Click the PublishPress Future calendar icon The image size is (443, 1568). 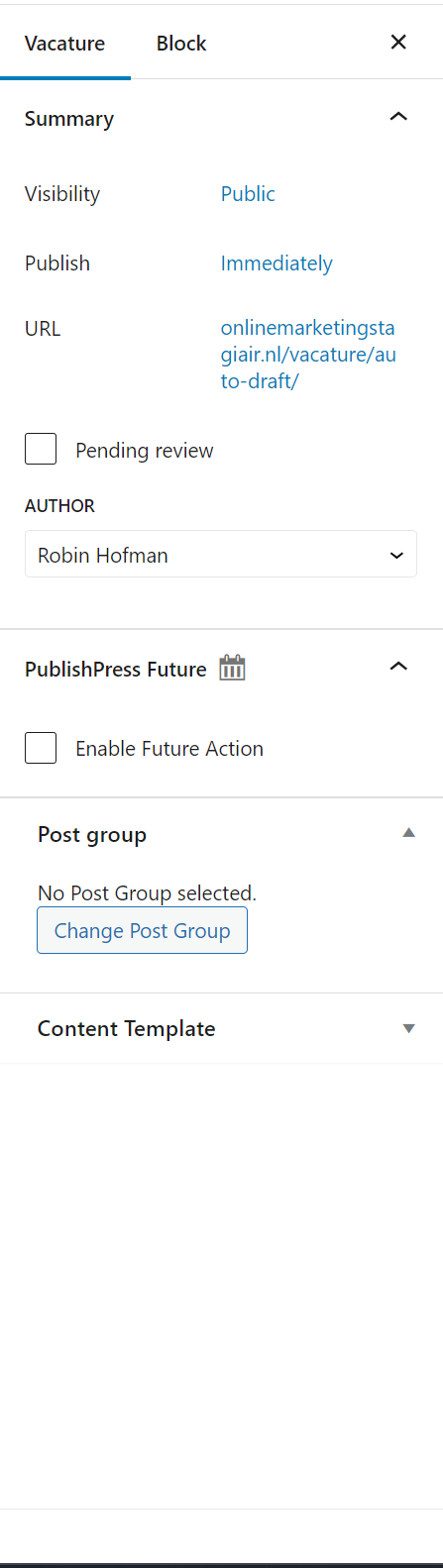pyautogui.click(x=232, y=668)
